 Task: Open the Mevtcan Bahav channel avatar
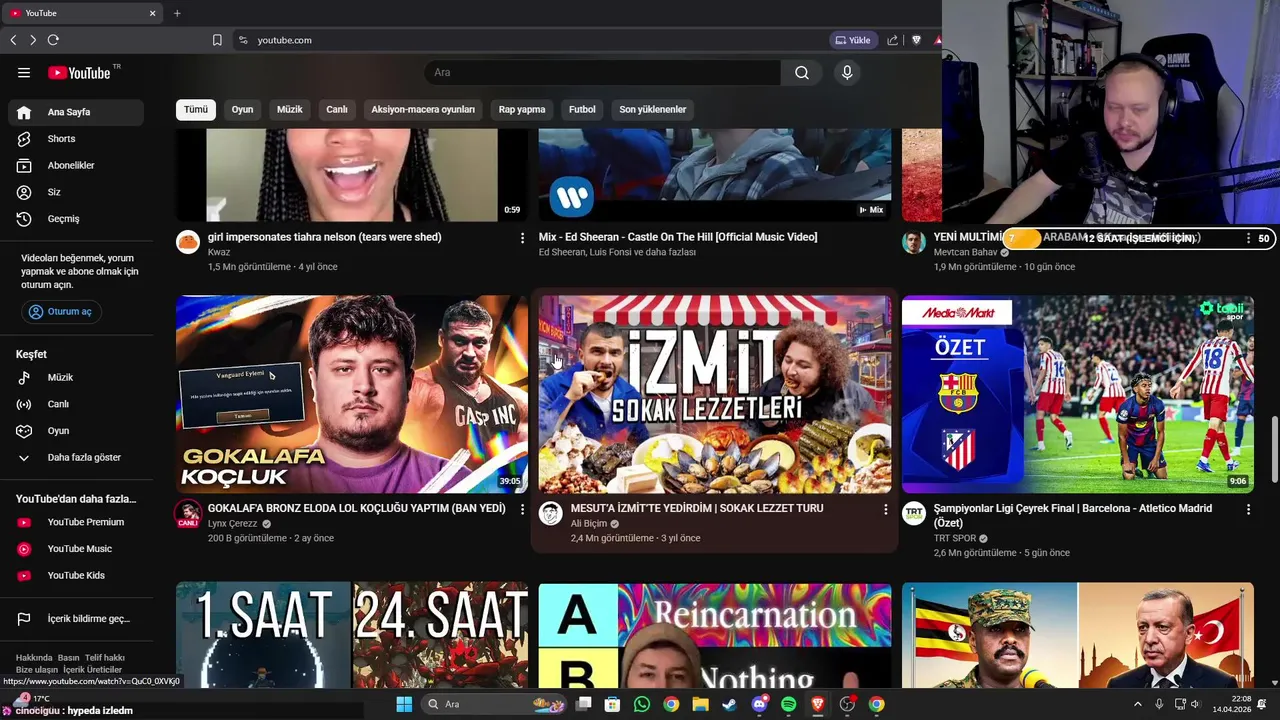[x=914, y=242]
